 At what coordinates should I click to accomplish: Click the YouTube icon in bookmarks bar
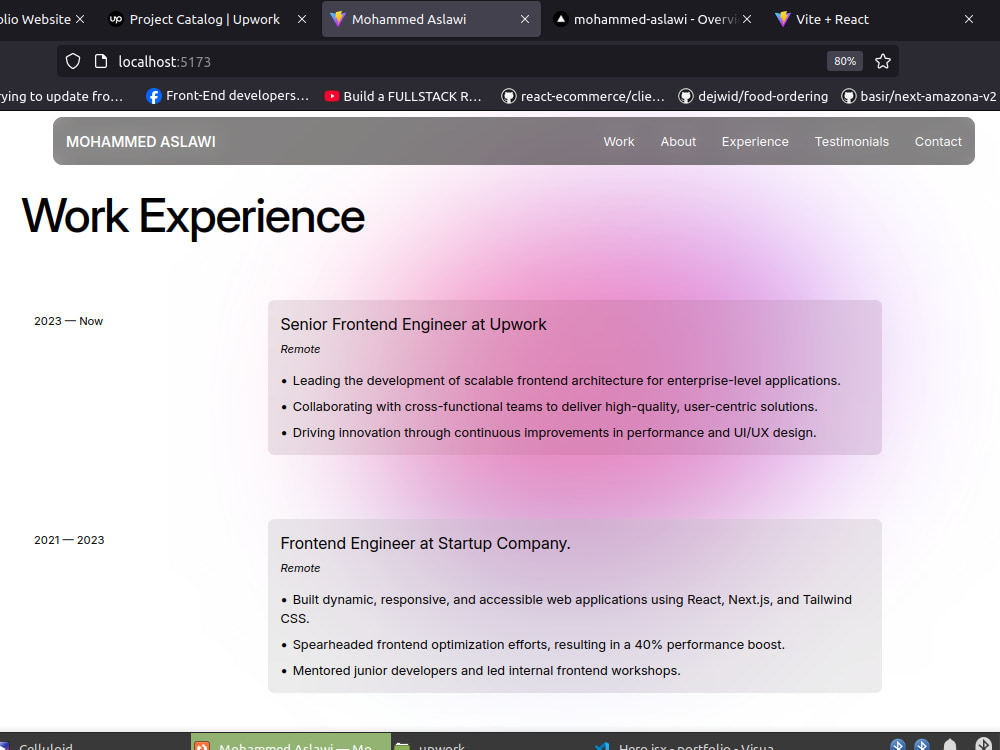pyautogui.click(x=332, y=96)
